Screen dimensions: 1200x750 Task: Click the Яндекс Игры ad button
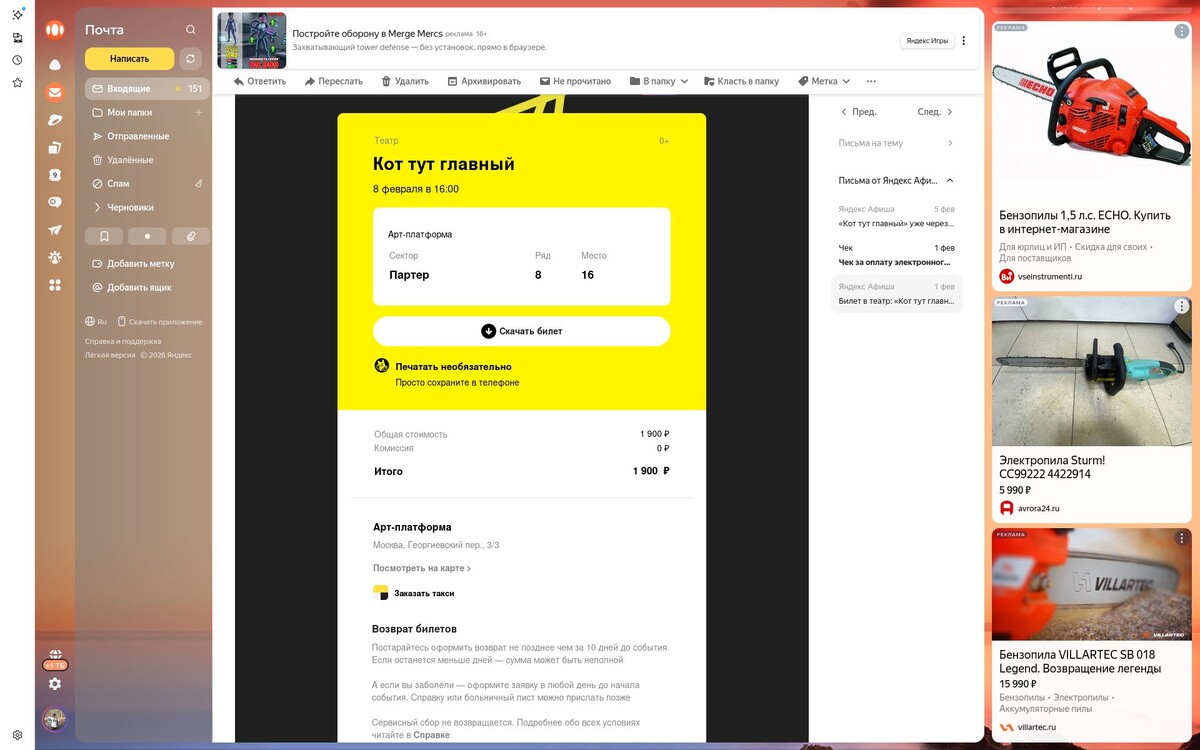coord(926,41)
